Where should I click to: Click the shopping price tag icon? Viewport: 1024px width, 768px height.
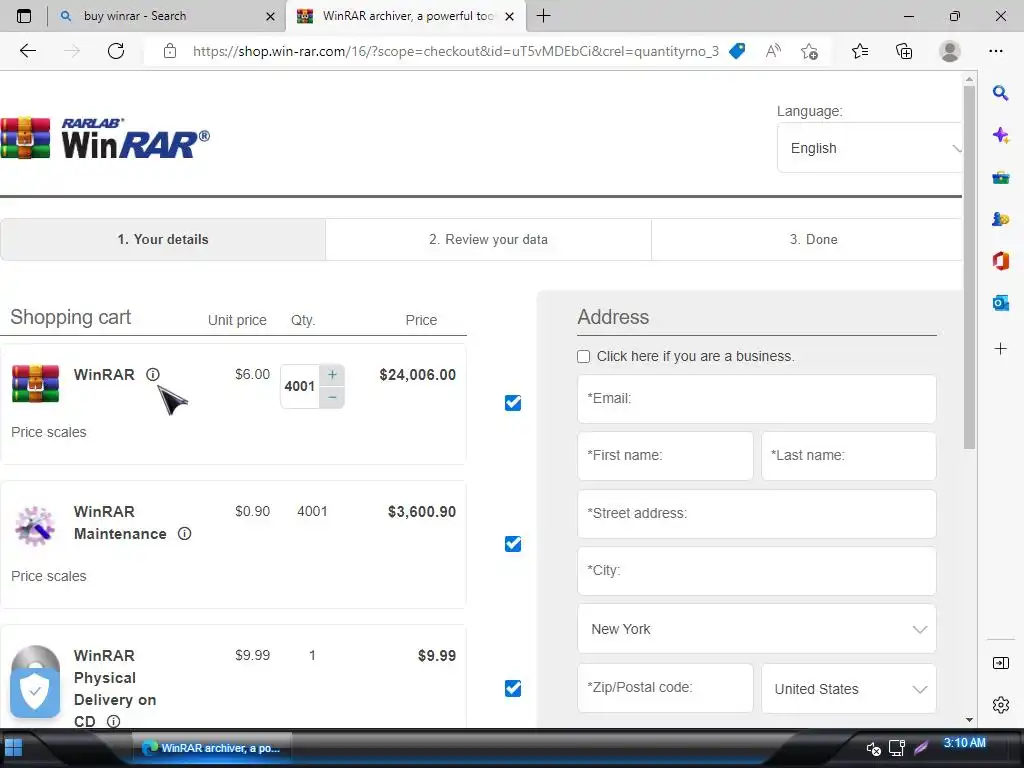737,51
